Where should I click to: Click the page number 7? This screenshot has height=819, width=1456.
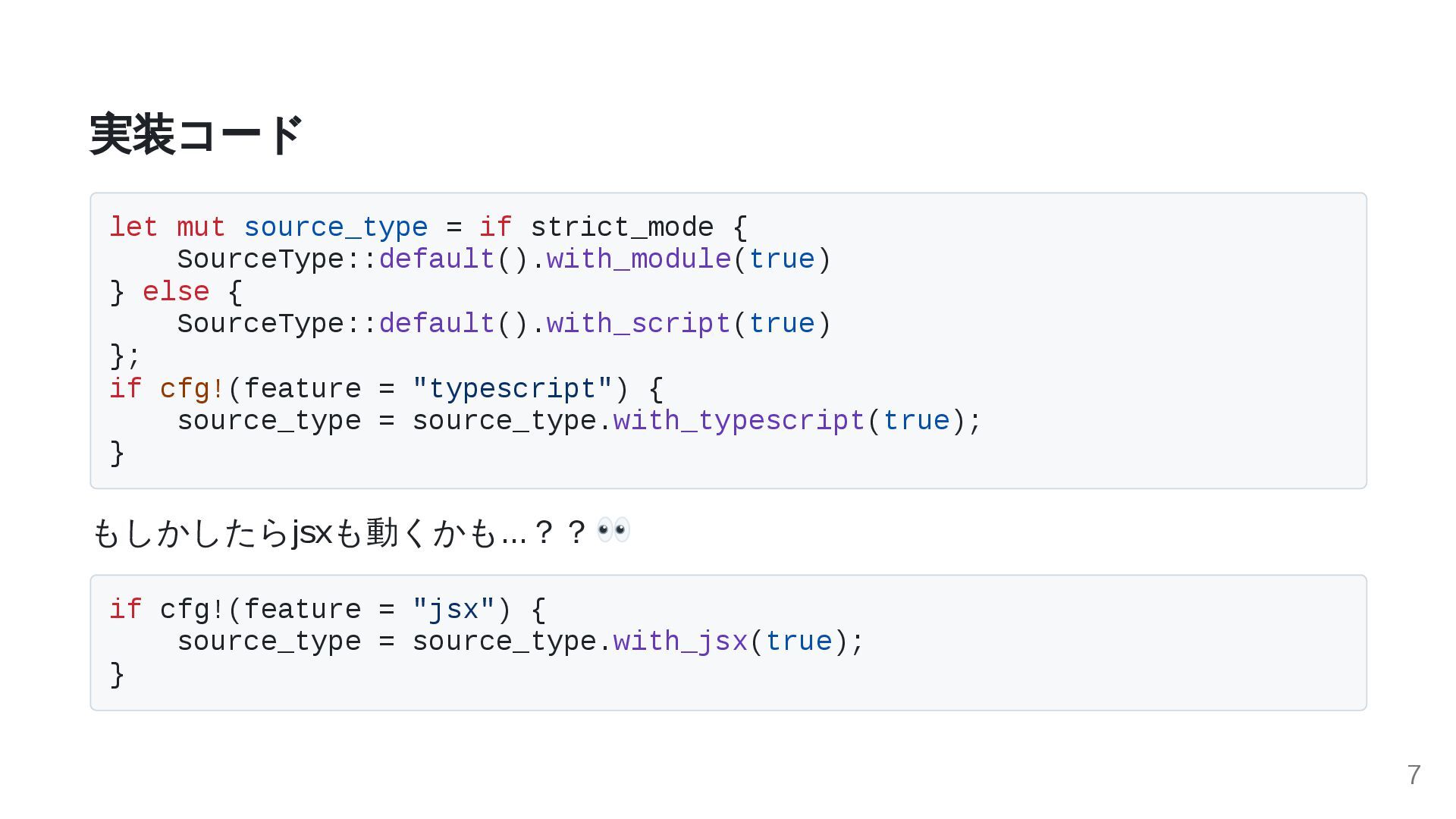pos(1414,775)
